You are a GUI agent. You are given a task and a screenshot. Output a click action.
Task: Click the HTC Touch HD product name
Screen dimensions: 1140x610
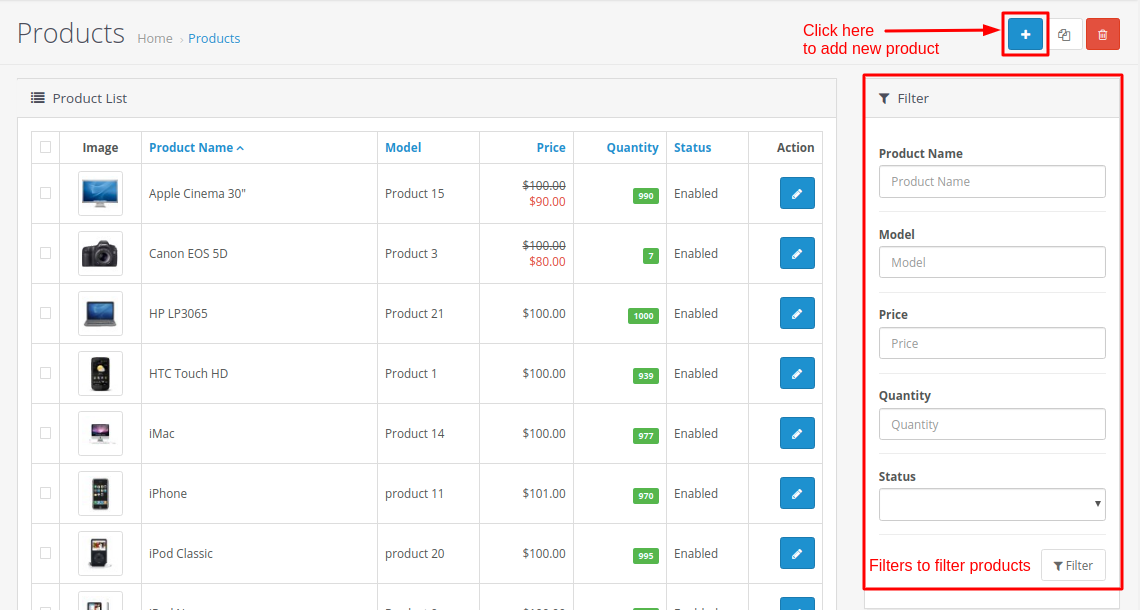click(x=188, y=373)
